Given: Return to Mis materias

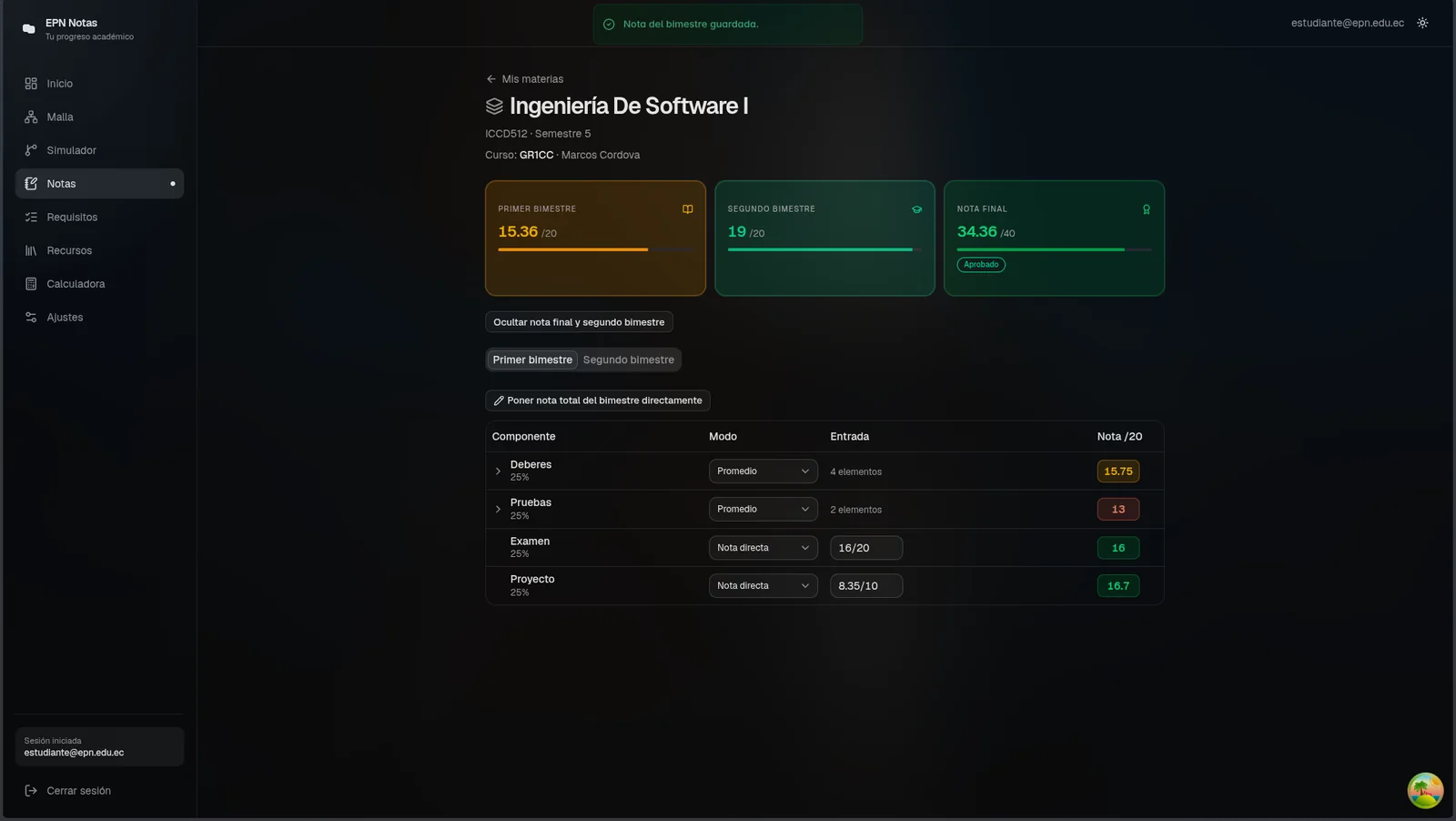Looking at the screenshot, I should click(524, 79).
